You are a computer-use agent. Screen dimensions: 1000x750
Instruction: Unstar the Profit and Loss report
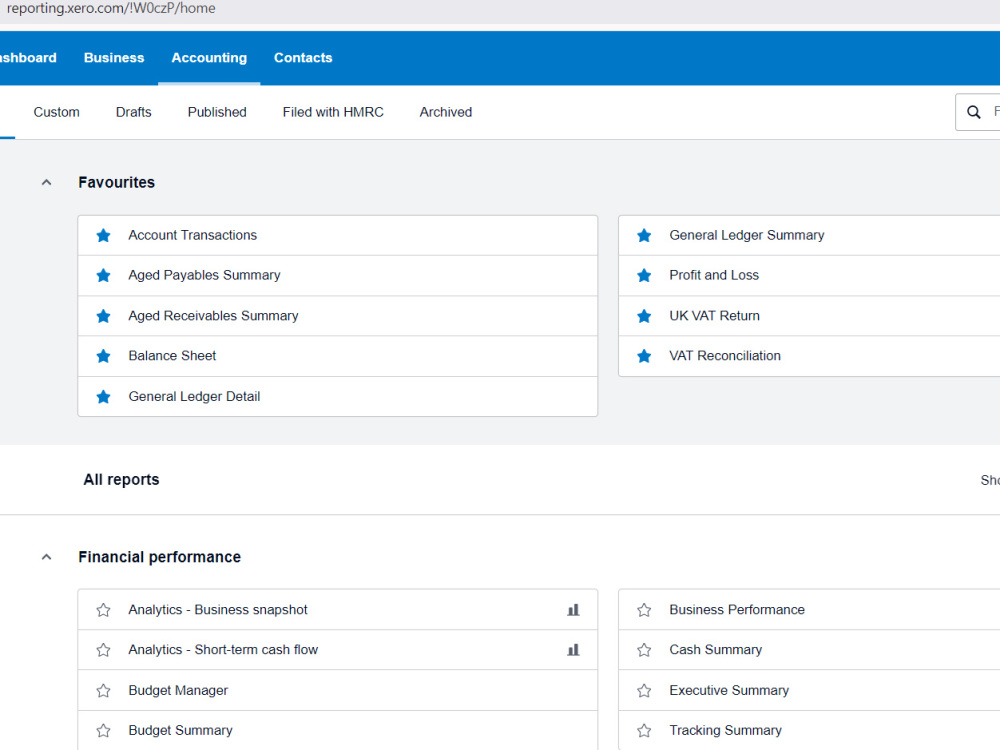point(644,276)
